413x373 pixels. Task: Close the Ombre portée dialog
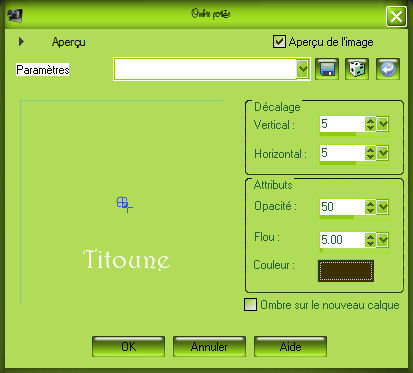coord(396,16)
